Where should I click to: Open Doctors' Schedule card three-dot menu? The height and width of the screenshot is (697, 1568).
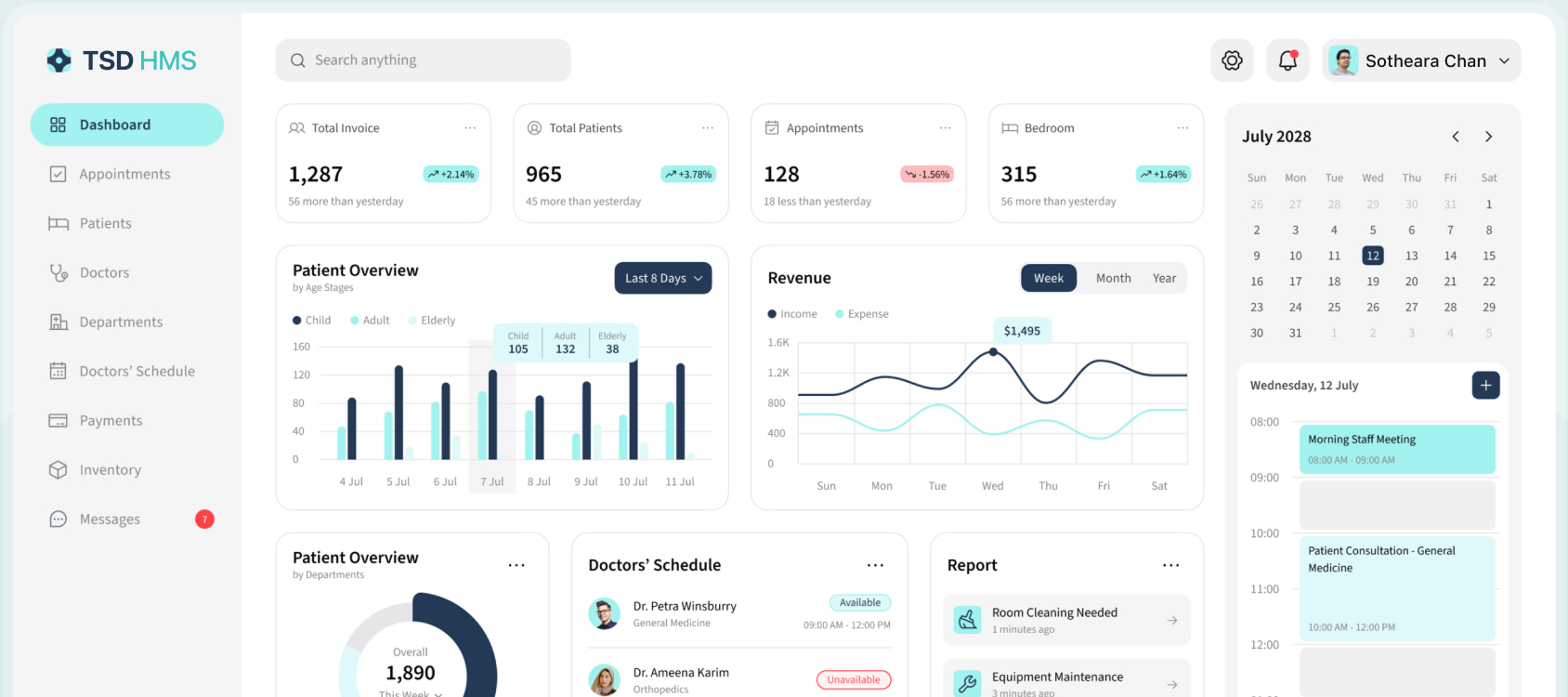pyautogui.click(x=875, y=565)
